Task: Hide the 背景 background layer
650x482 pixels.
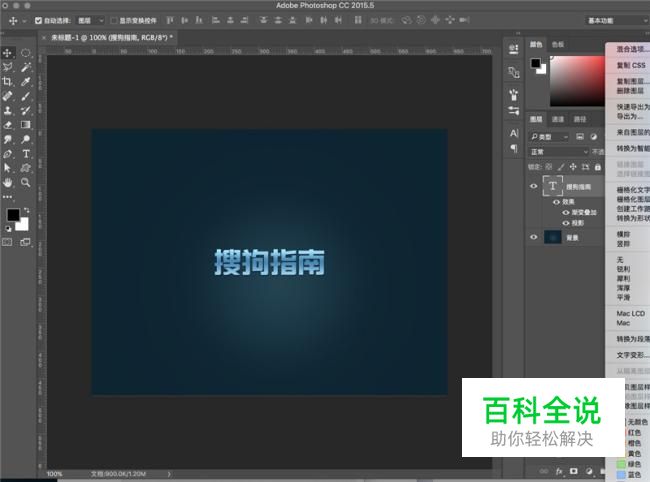Action: tap(534, 237)
